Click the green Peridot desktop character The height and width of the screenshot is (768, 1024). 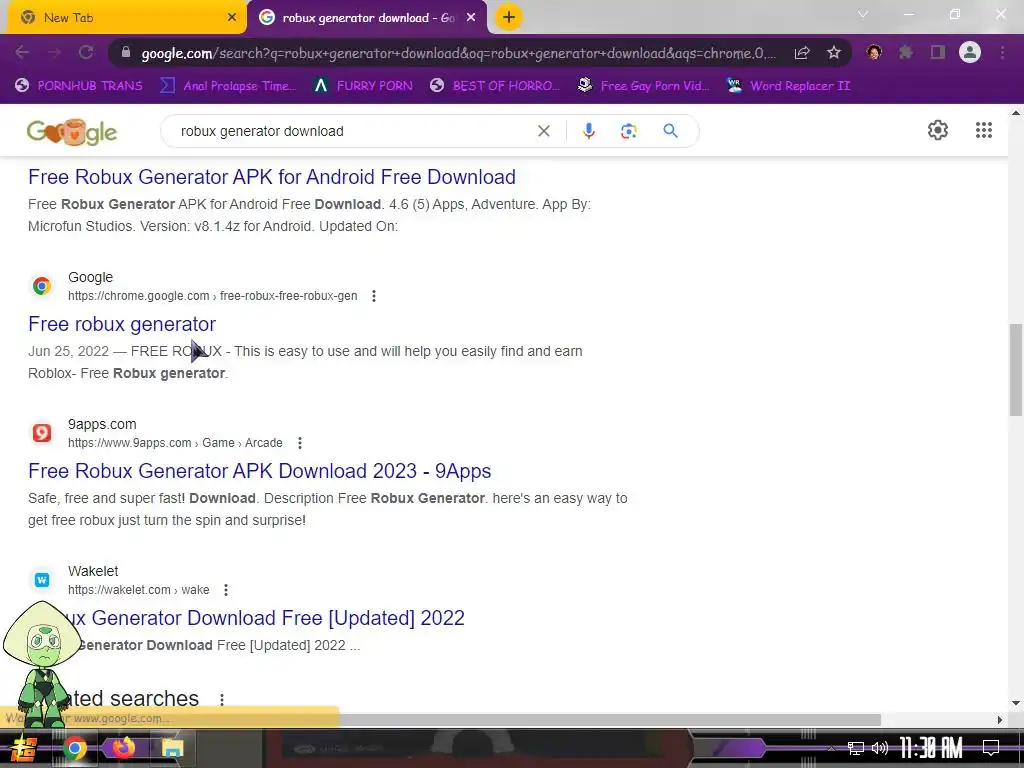pos(40,665)
